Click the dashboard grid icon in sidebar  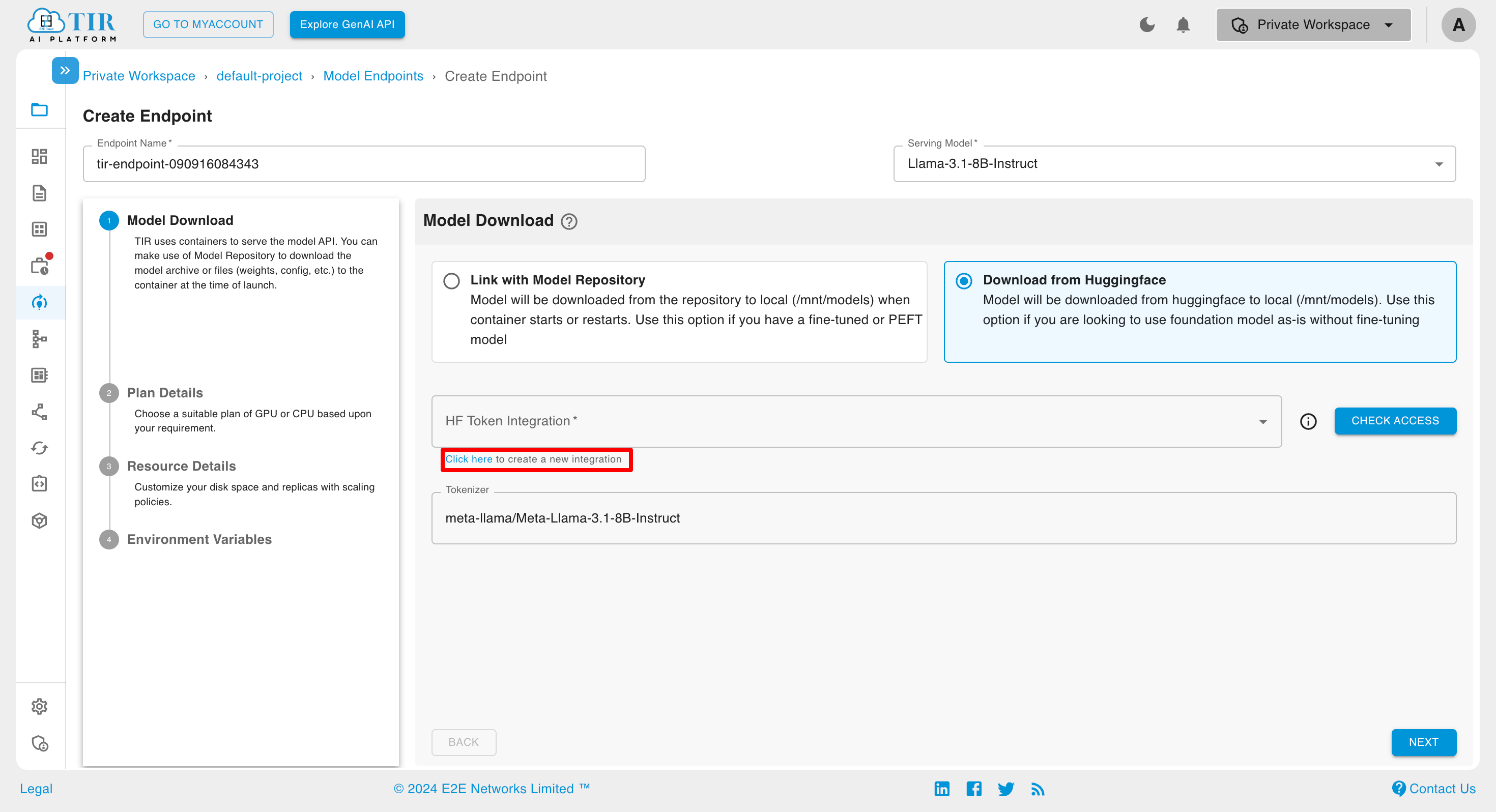tap(40, 155)
